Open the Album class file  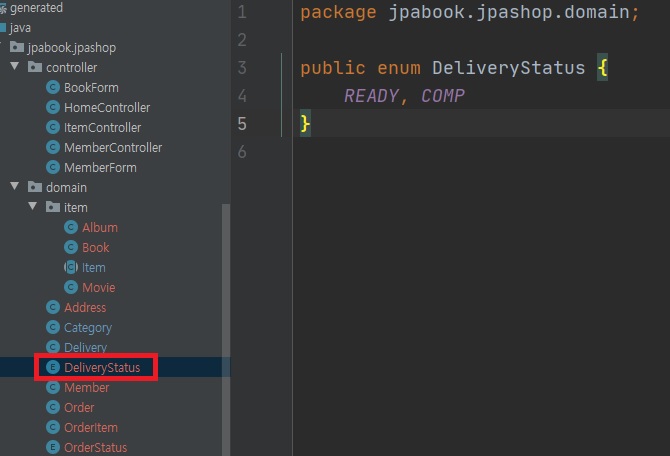pos(100,228)
